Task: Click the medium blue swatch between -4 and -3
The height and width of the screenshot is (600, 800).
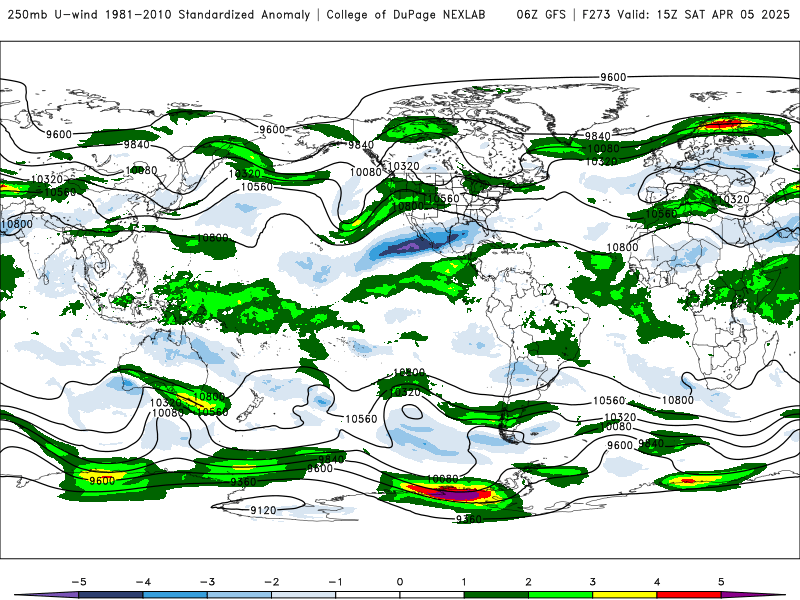Action: pos(175,595)
